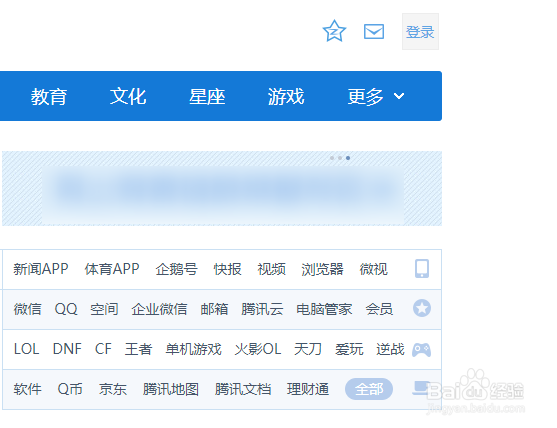Viewport: 557px width, 428px height.
Task: Open the 快报 link
Action: tap(228, 269)
